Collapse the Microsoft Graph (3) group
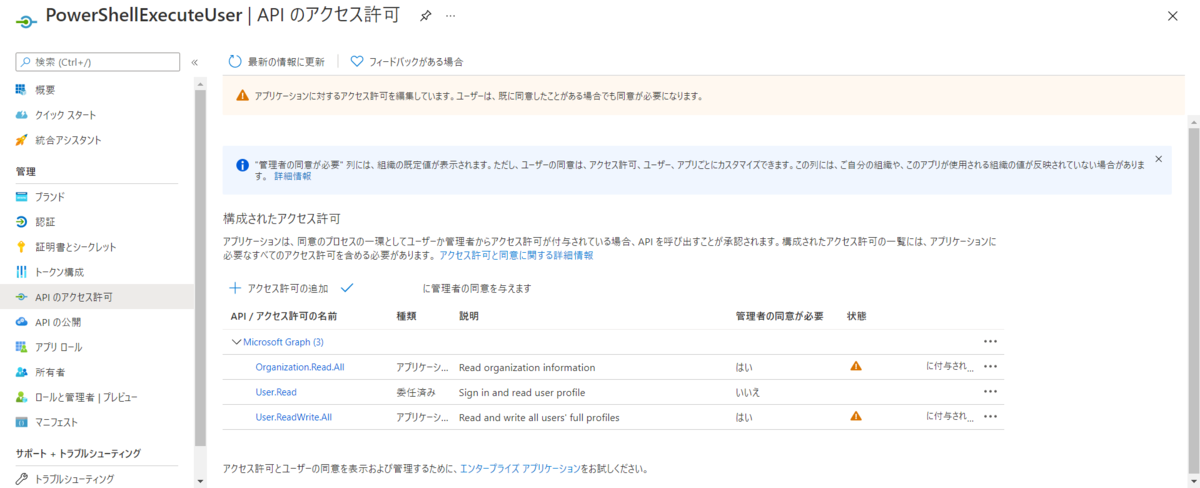Screen dimensions: 1200x488 point(236,341)
